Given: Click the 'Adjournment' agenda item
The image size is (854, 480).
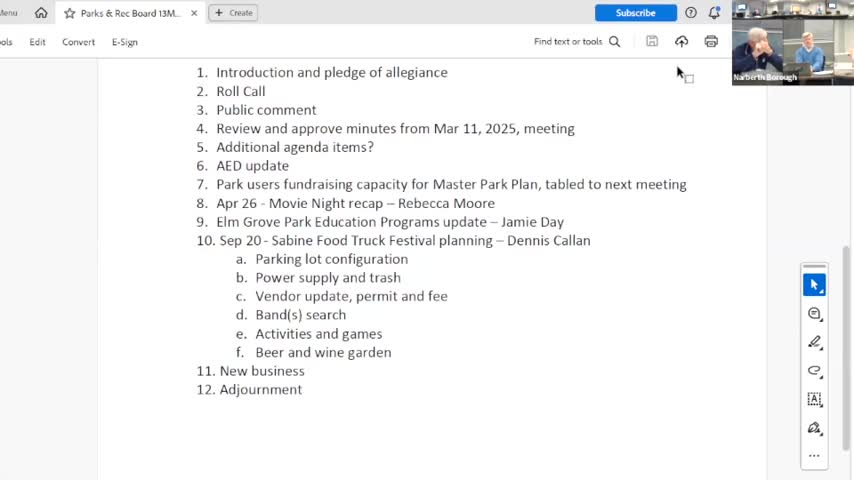Looking at the screenshot, I should [x=260, y=390].
